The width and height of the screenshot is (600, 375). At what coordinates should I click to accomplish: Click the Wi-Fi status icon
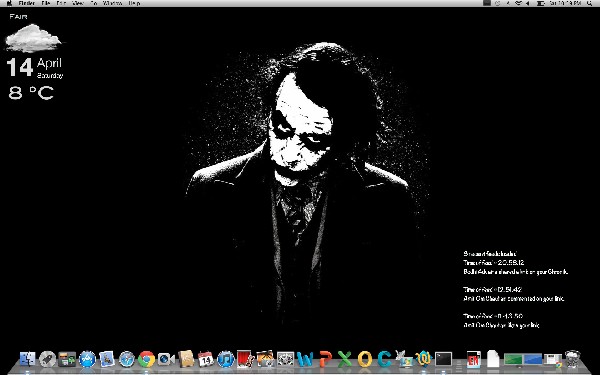[x=518, y=3]
